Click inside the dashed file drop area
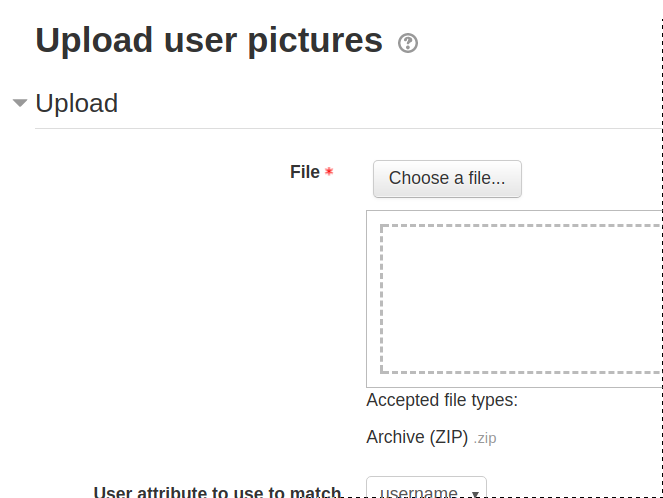Viewport: 663px width, 498px height. coord(521,299)
